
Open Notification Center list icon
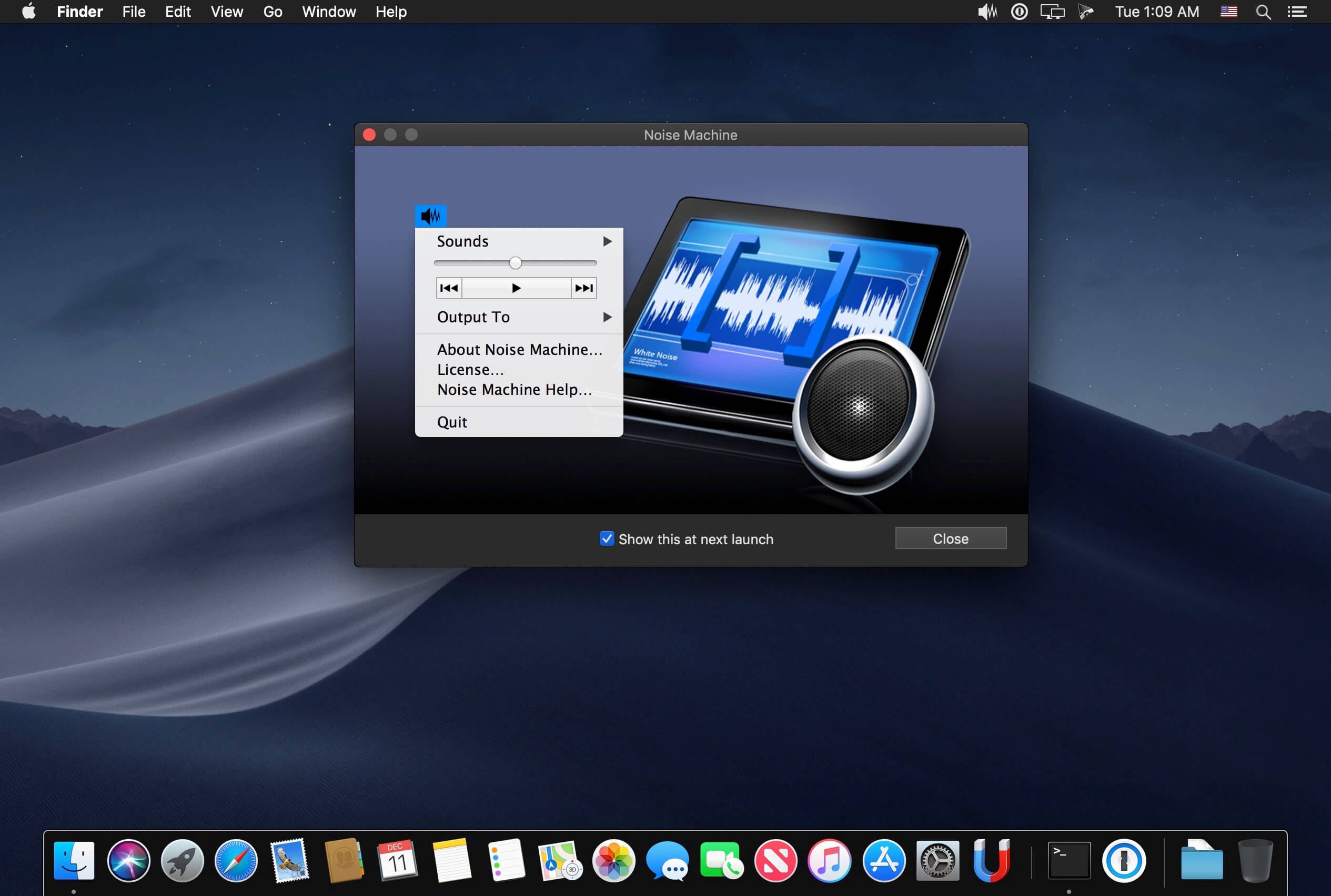(x=1297, y=12)
